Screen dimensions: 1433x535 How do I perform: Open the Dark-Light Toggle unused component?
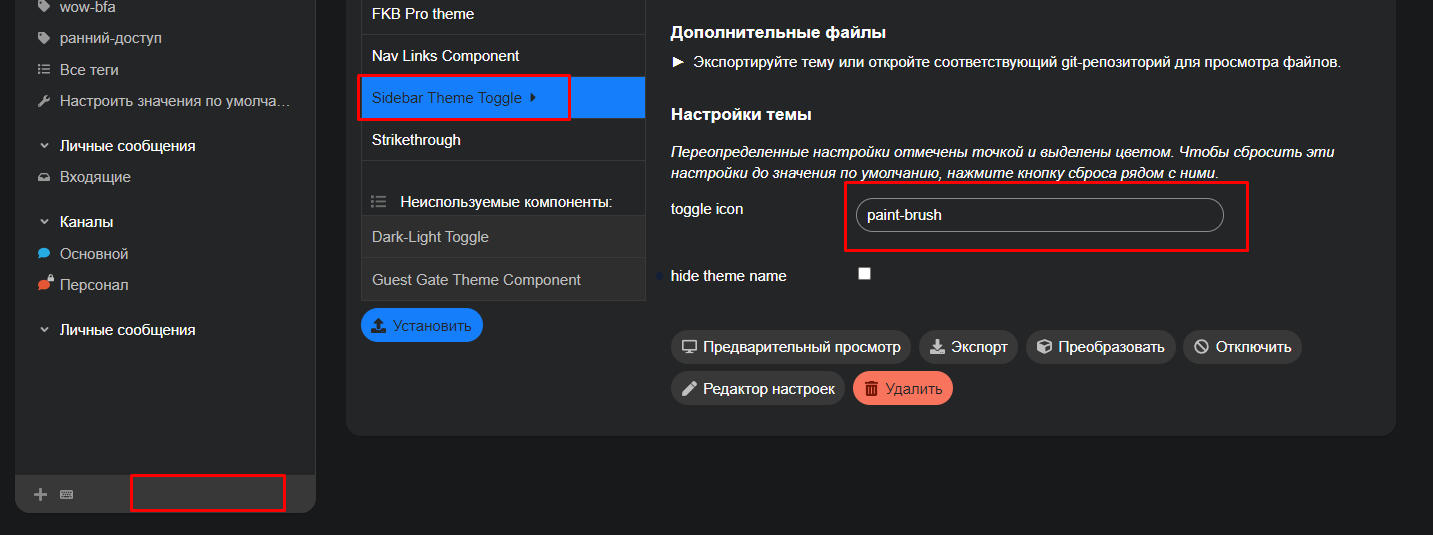pyautogui.click(x=430, y=237)
